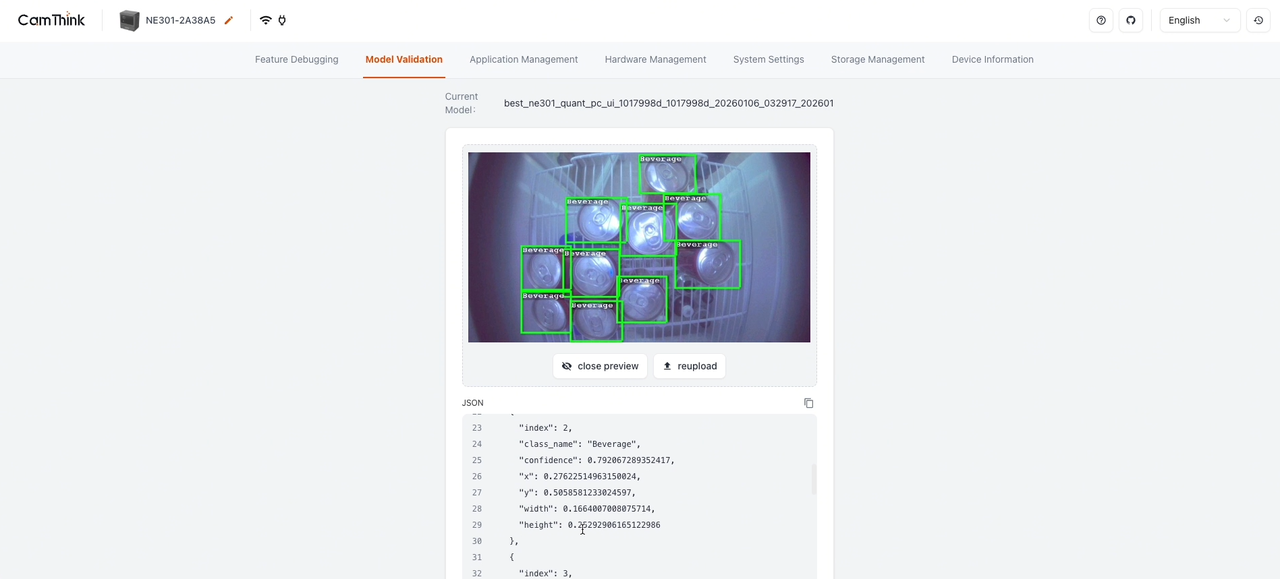
Task: Switch to the Feature Debugging tab
Action: (x=296, y=59)
